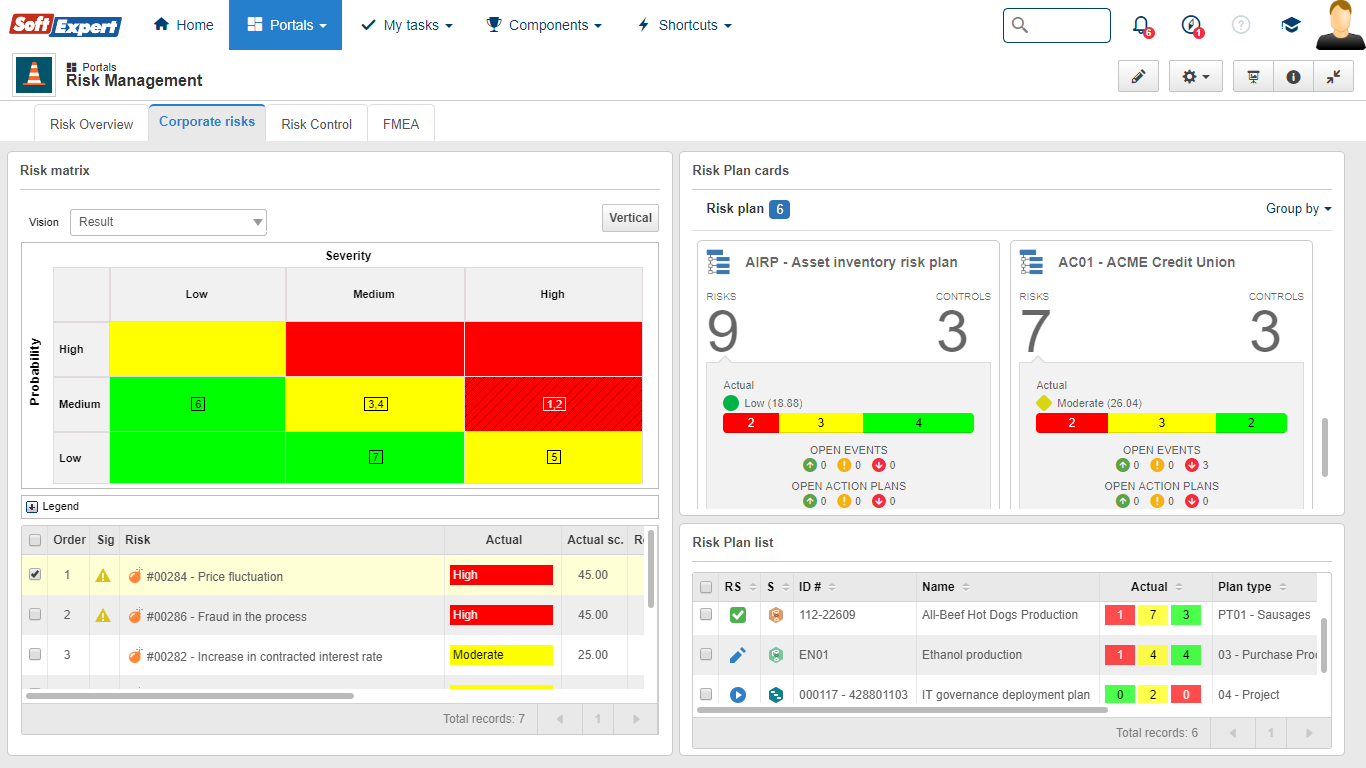Click the pencil edit portal button
Viewport: 1366px width, 768px height.
[1138, 77]
